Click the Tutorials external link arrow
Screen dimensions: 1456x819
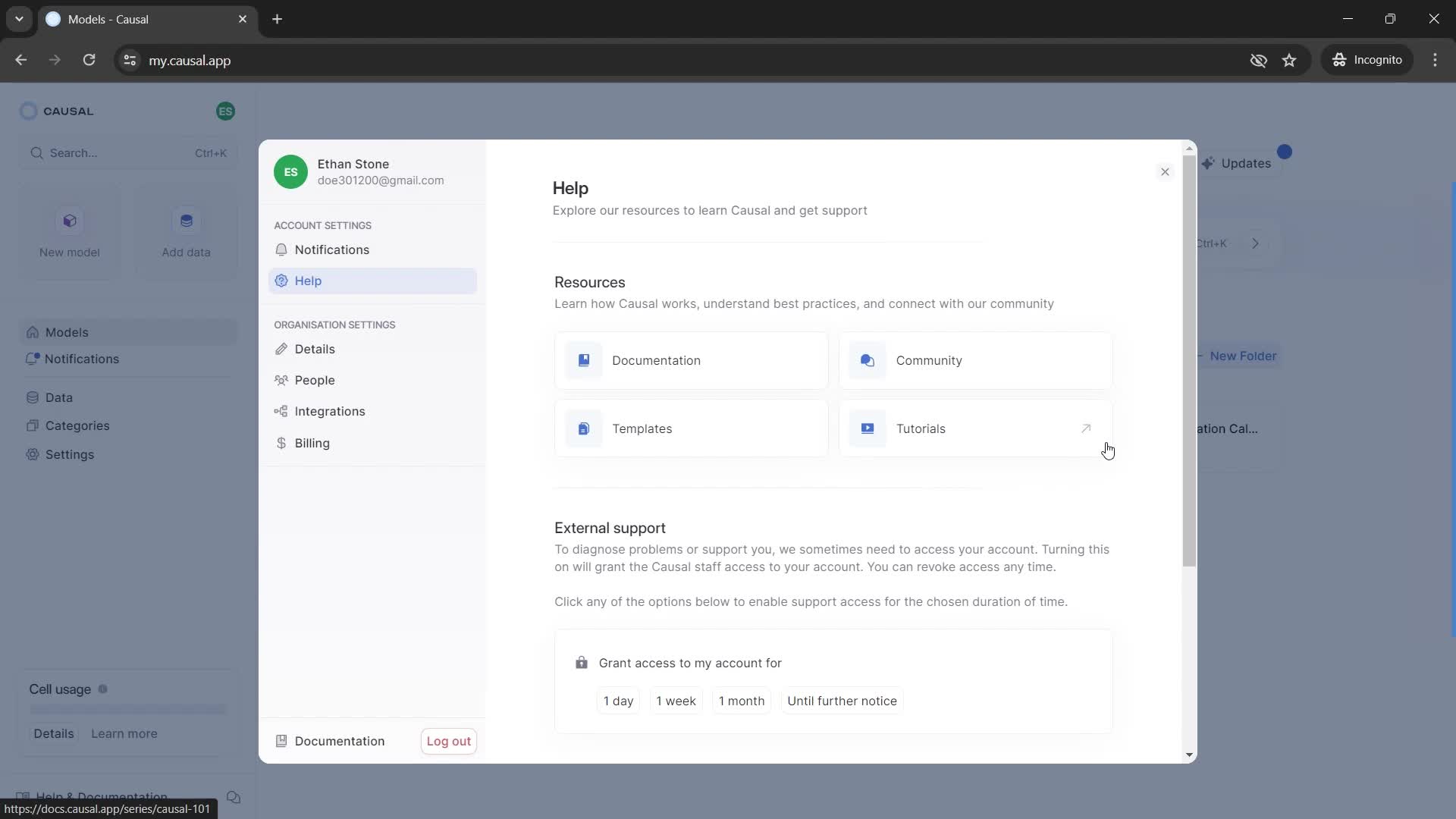pos(1086,428)
